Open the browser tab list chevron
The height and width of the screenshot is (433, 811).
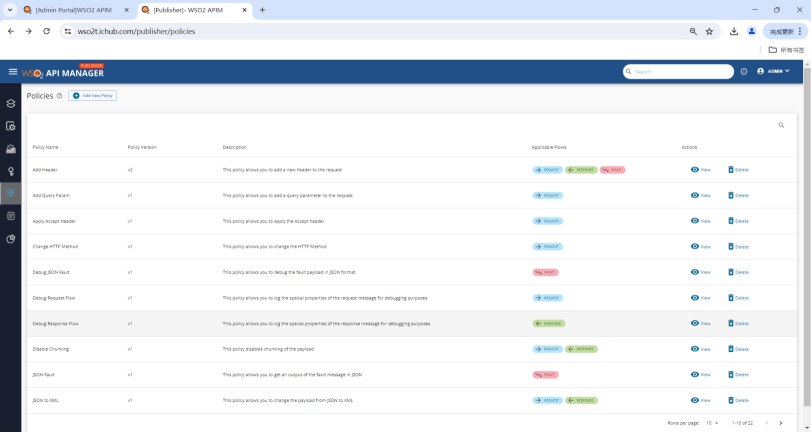click(x=11, y=10)
